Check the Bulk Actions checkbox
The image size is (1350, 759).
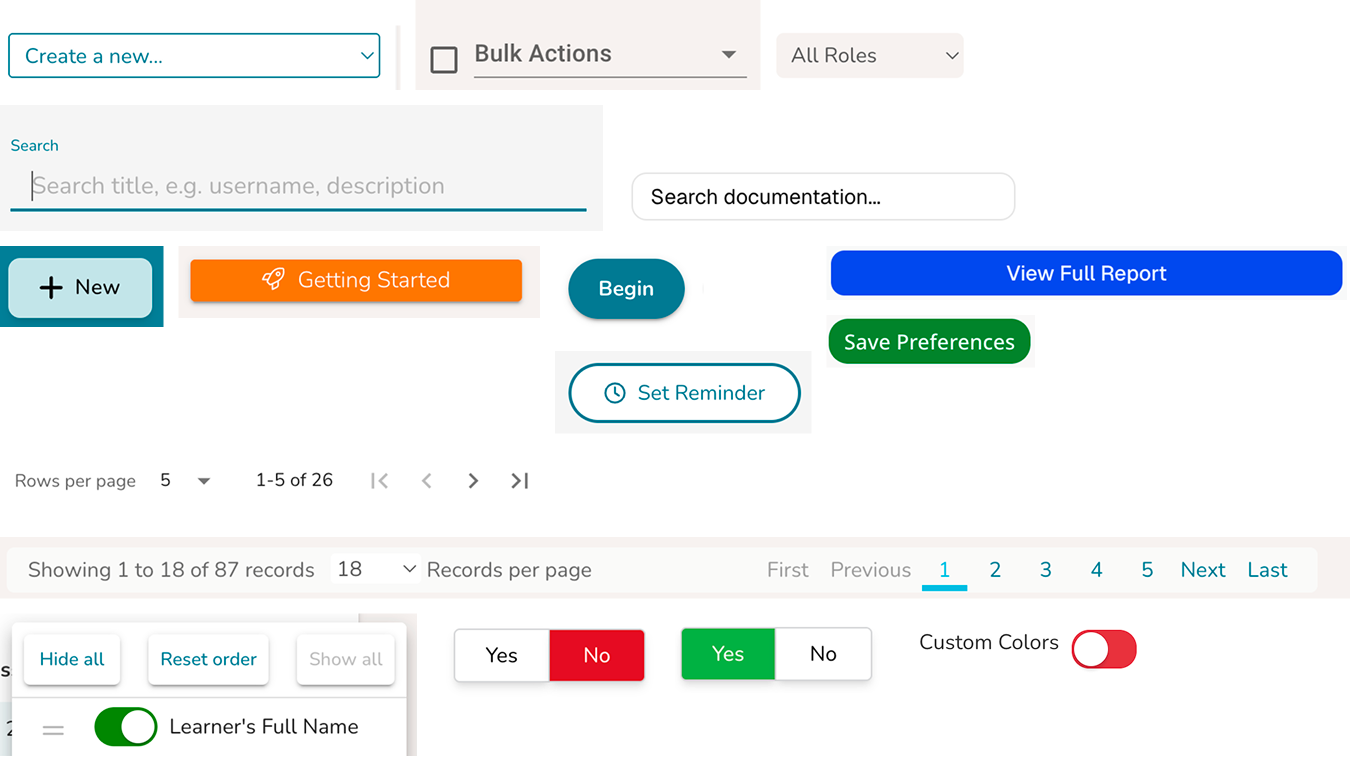[x=444, y=60]
